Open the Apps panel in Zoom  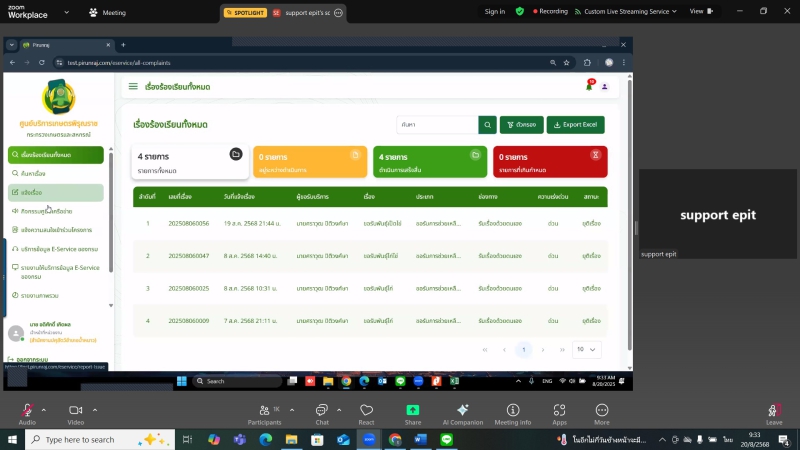(x=559, y=414)
